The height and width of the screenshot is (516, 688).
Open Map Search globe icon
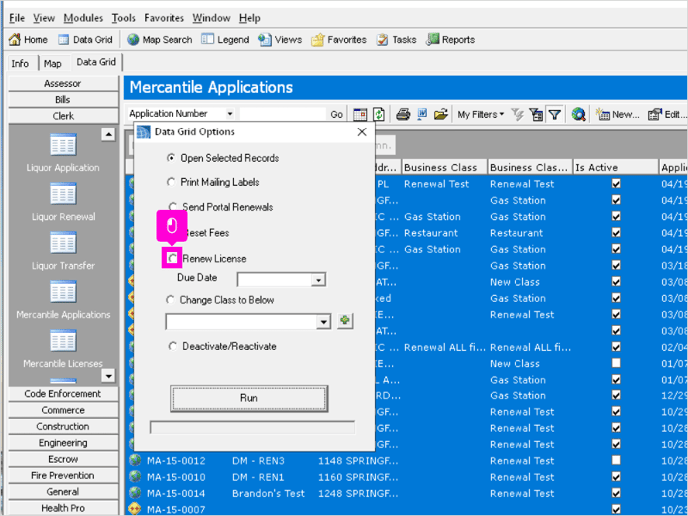(133, 39)
